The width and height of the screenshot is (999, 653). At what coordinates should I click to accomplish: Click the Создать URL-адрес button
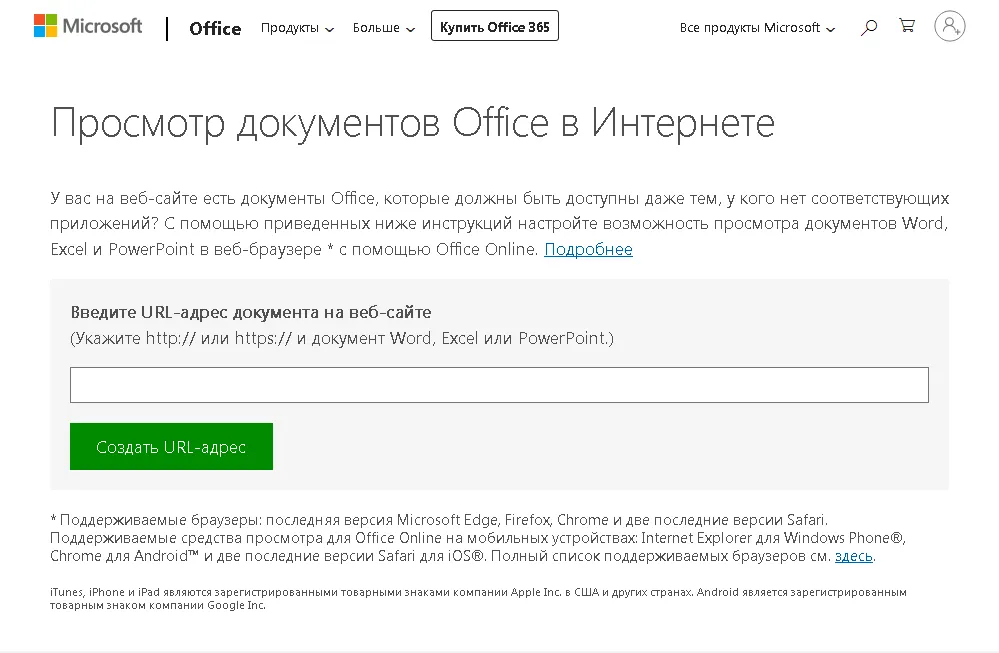tap(171, 447)
